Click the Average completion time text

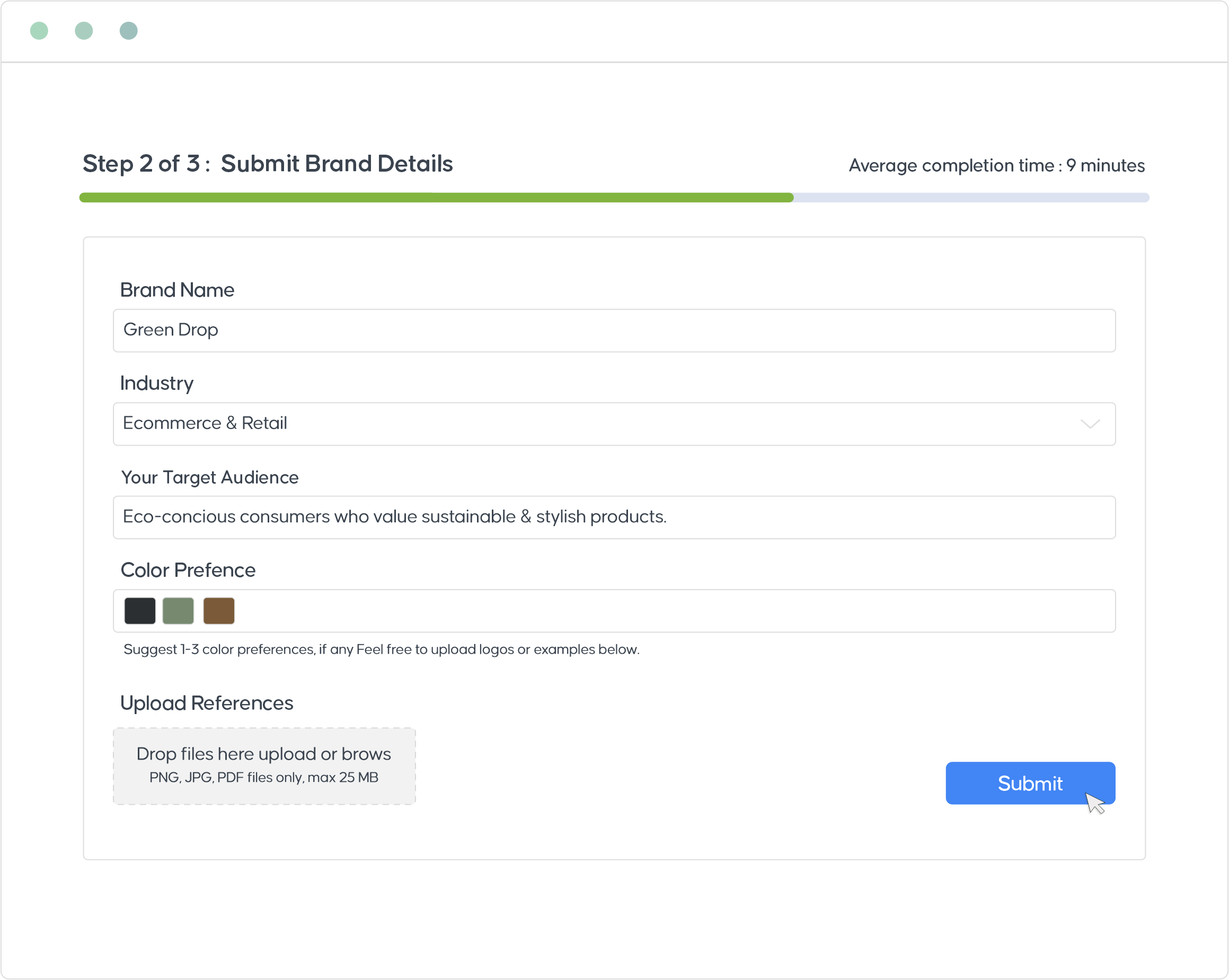point(996,165)
